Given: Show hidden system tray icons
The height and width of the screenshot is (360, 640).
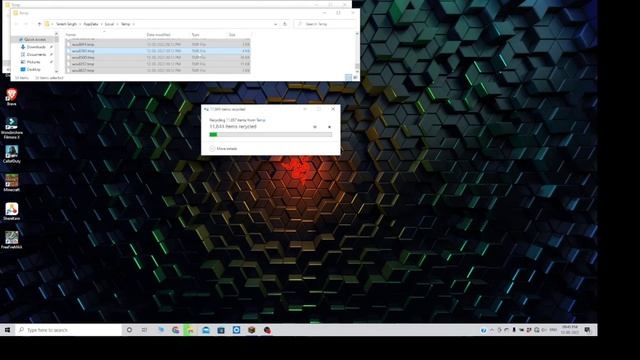Looking at the screenshot, I should (x=492, y=330).
